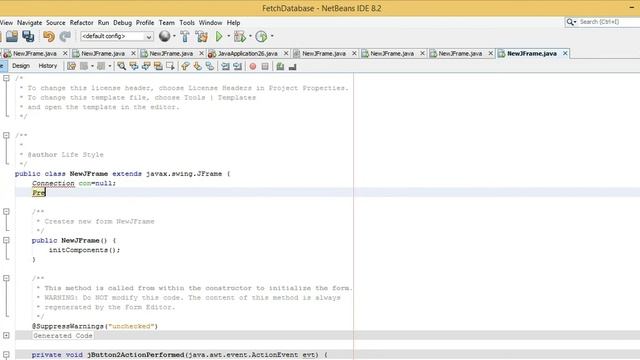The height and width of the screenshot is (360, 640).
Task: Build the project with the hammer icon
Action: [185, 36]
